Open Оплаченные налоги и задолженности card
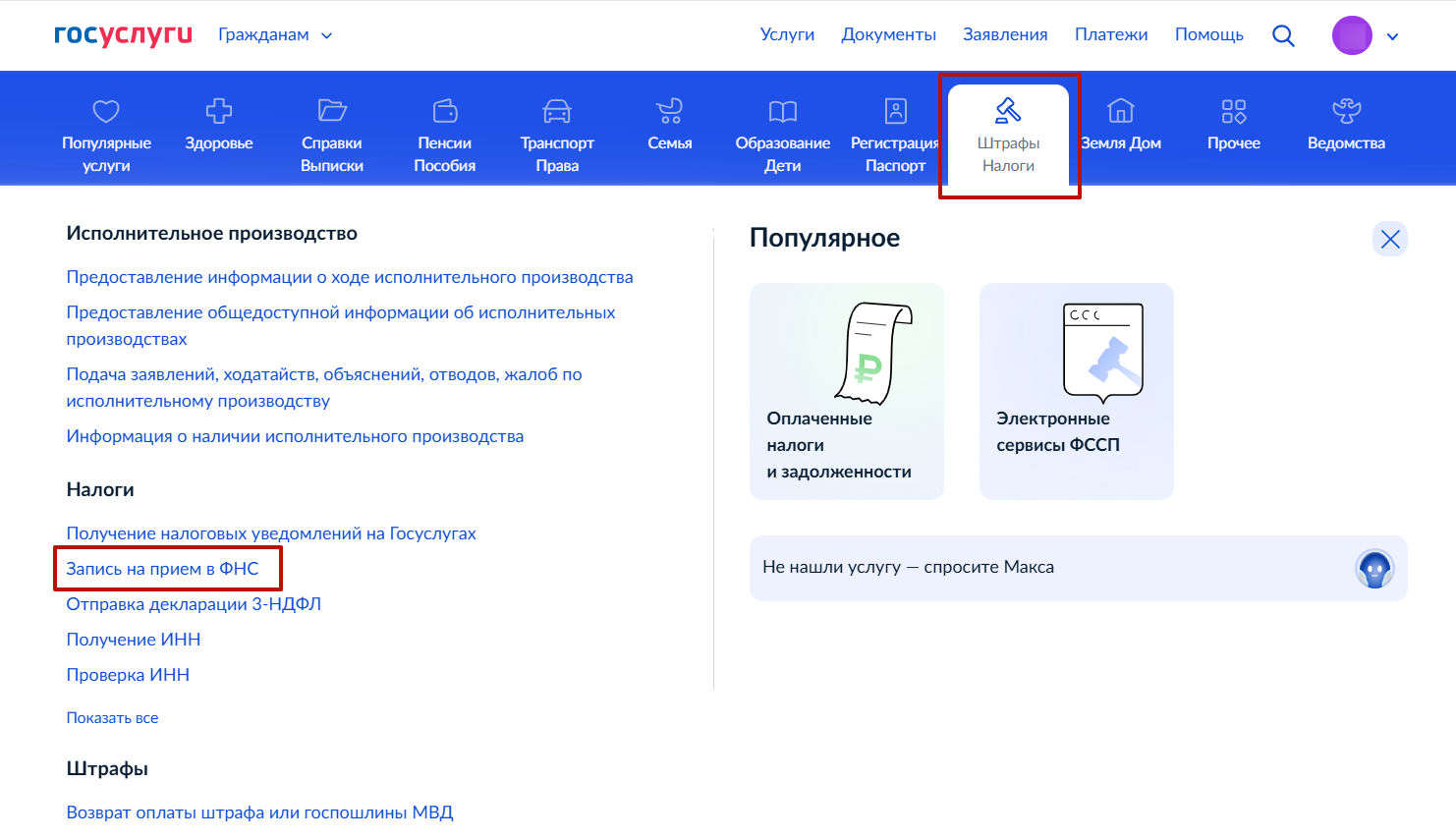The width and height of the screenshot is (1456, 840). [846, 391]
